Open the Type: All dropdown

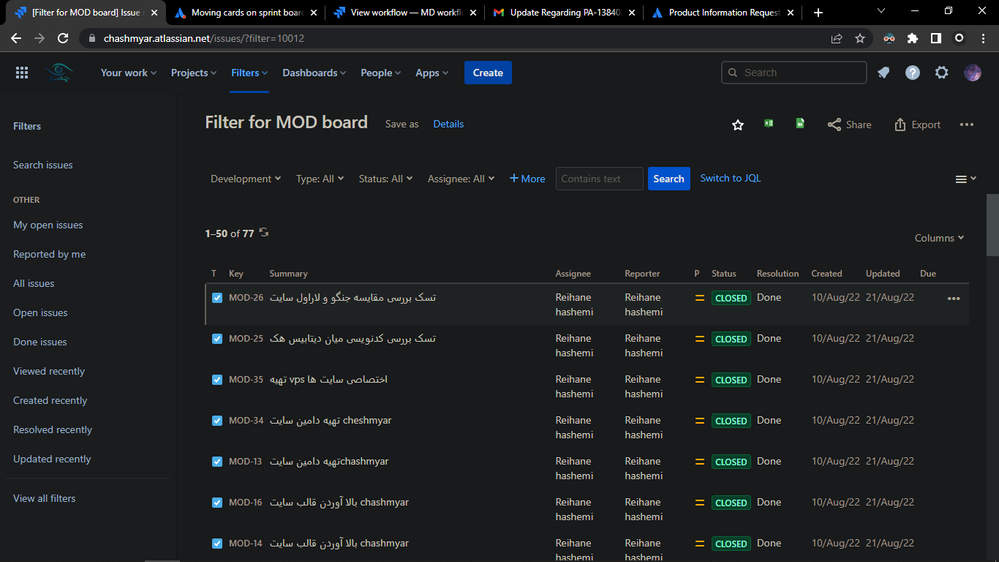tap(320, 179)
